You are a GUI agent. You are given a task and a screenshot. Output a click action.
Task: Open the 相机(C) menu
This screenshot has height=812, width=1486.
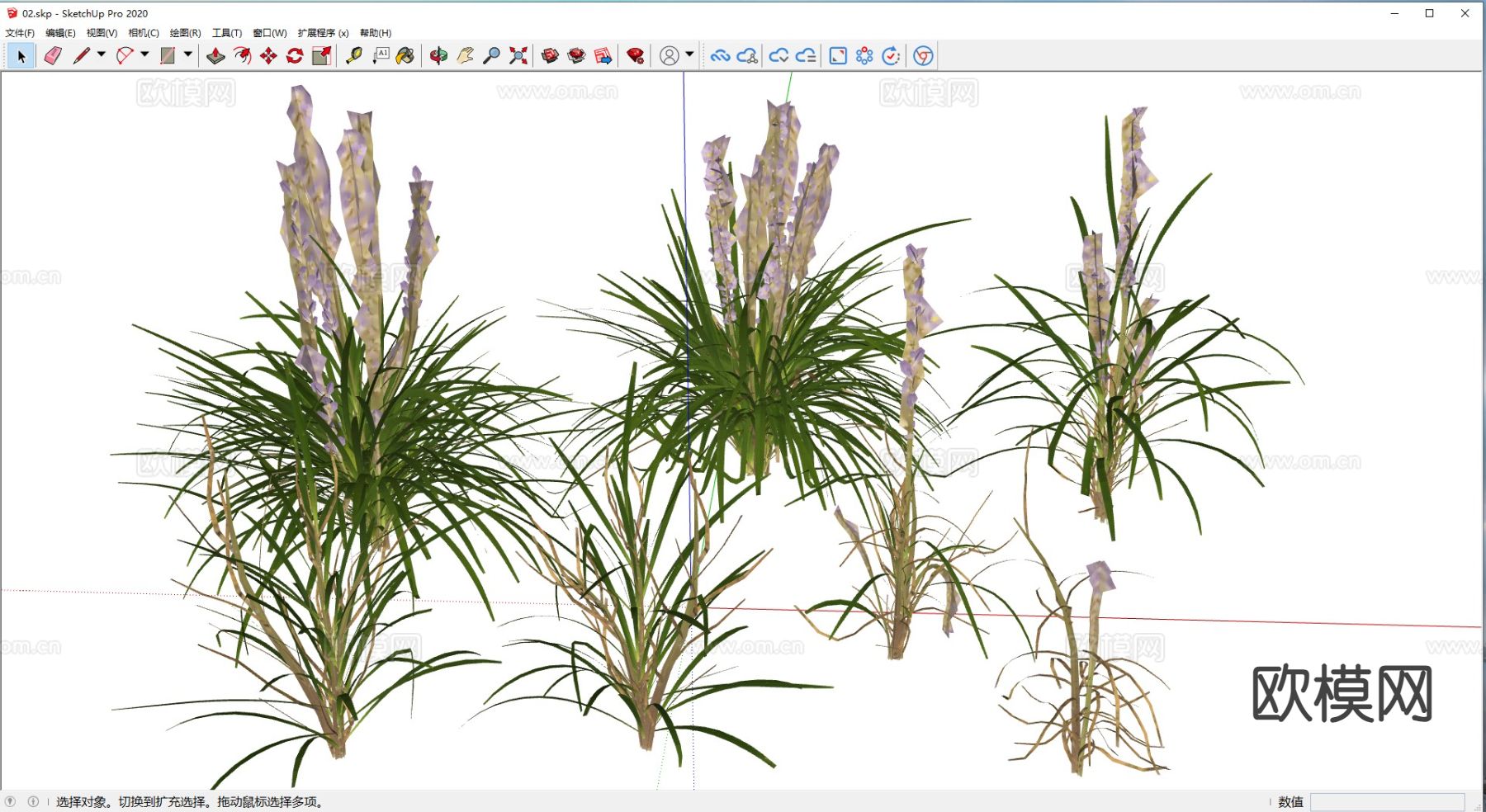click(x=144, y=33)
